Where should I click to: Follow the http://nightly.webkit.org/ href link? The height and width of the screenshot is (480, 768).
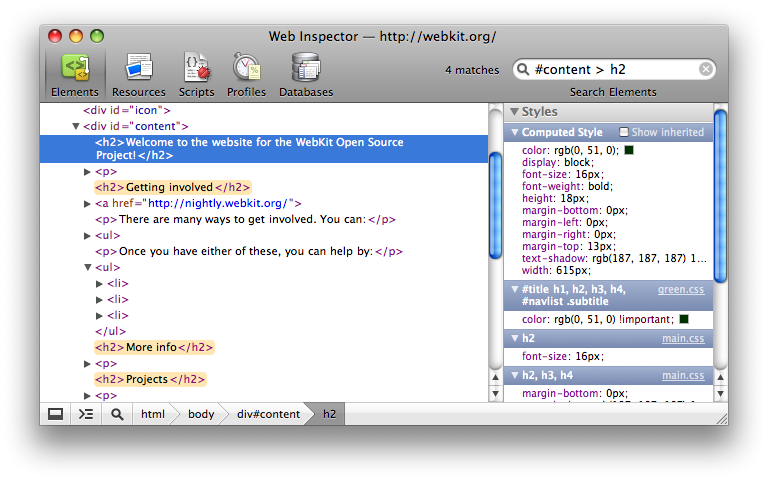click(x=217, y=203)
